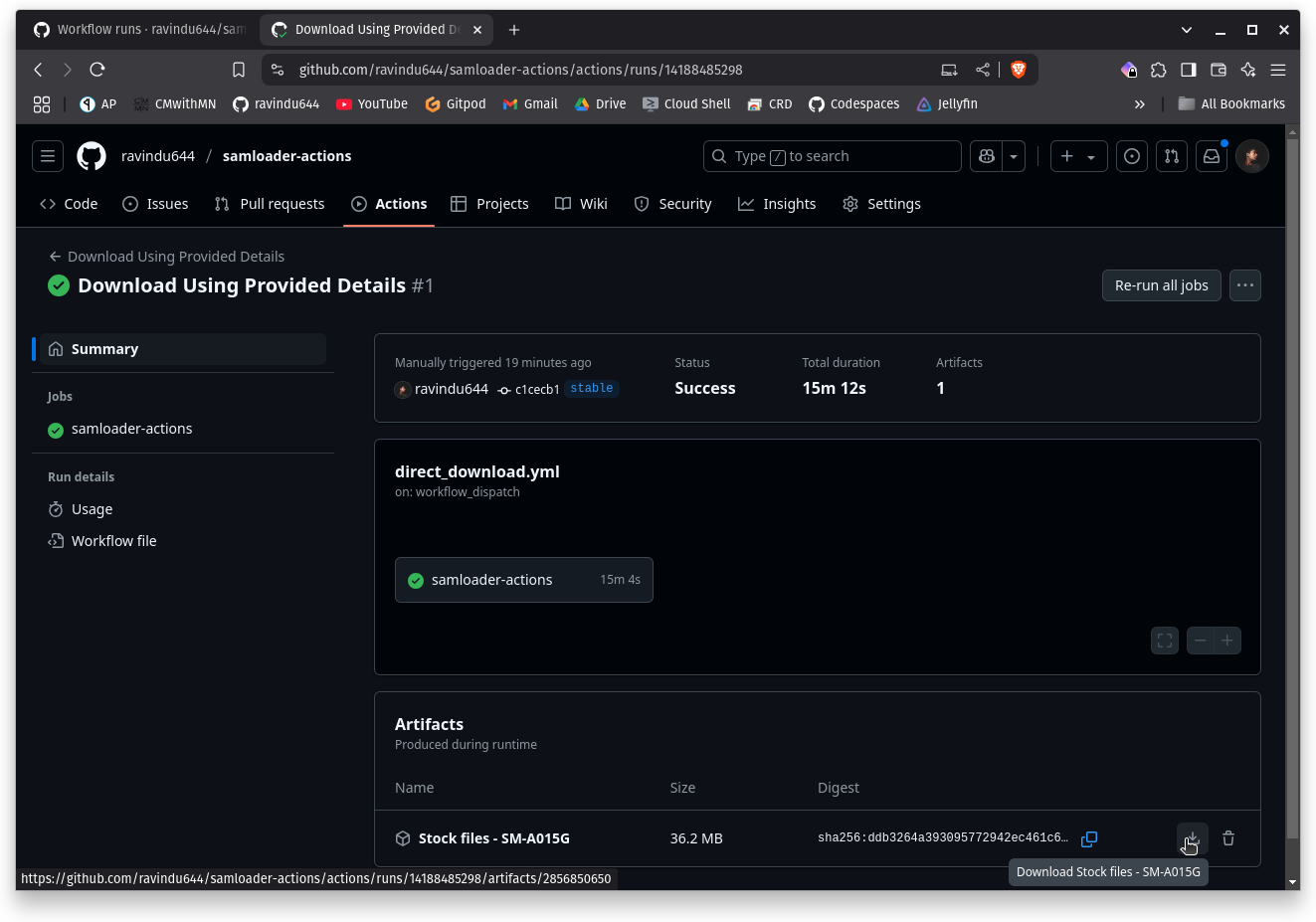Screen dimensions: 1316x922
Task: Click the GitHub Octocat home logo
Action: tap(92, 156)
